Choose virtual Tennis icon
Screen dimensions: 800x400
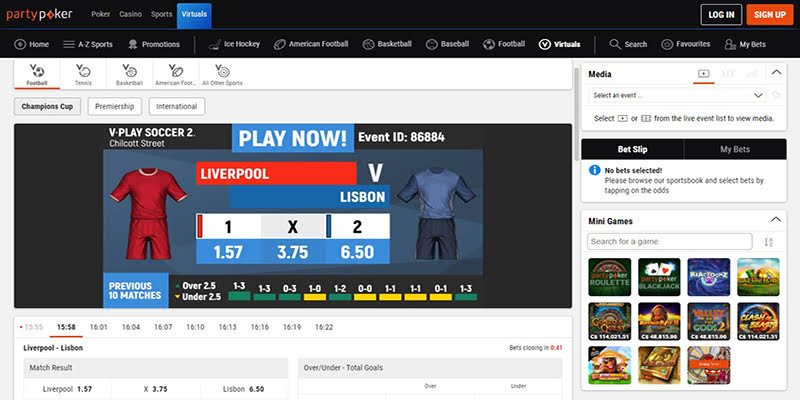tap(83, 71)
